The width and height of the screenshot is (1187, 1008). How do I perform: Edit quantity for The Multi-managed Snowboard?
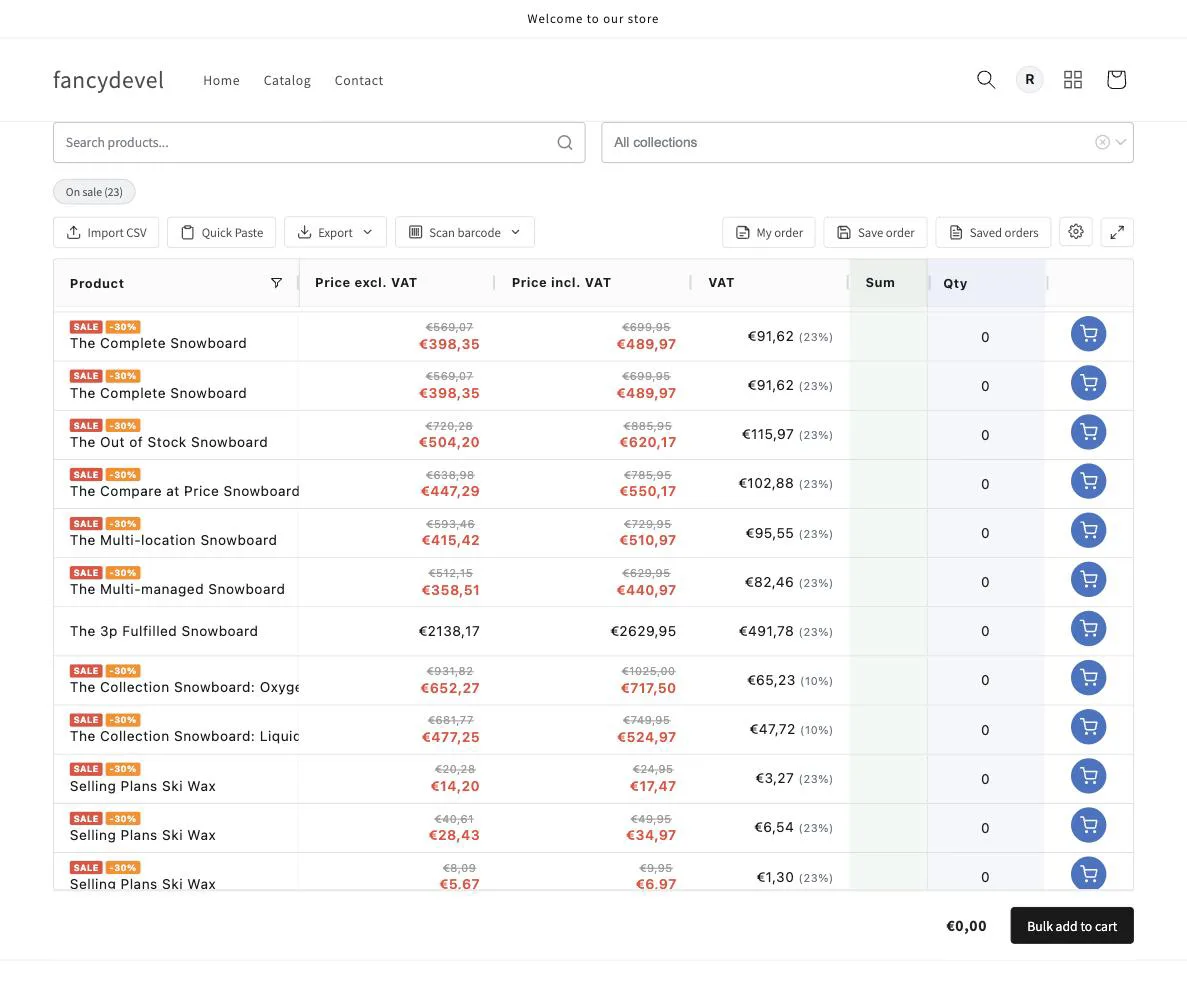tap(985, 582)
